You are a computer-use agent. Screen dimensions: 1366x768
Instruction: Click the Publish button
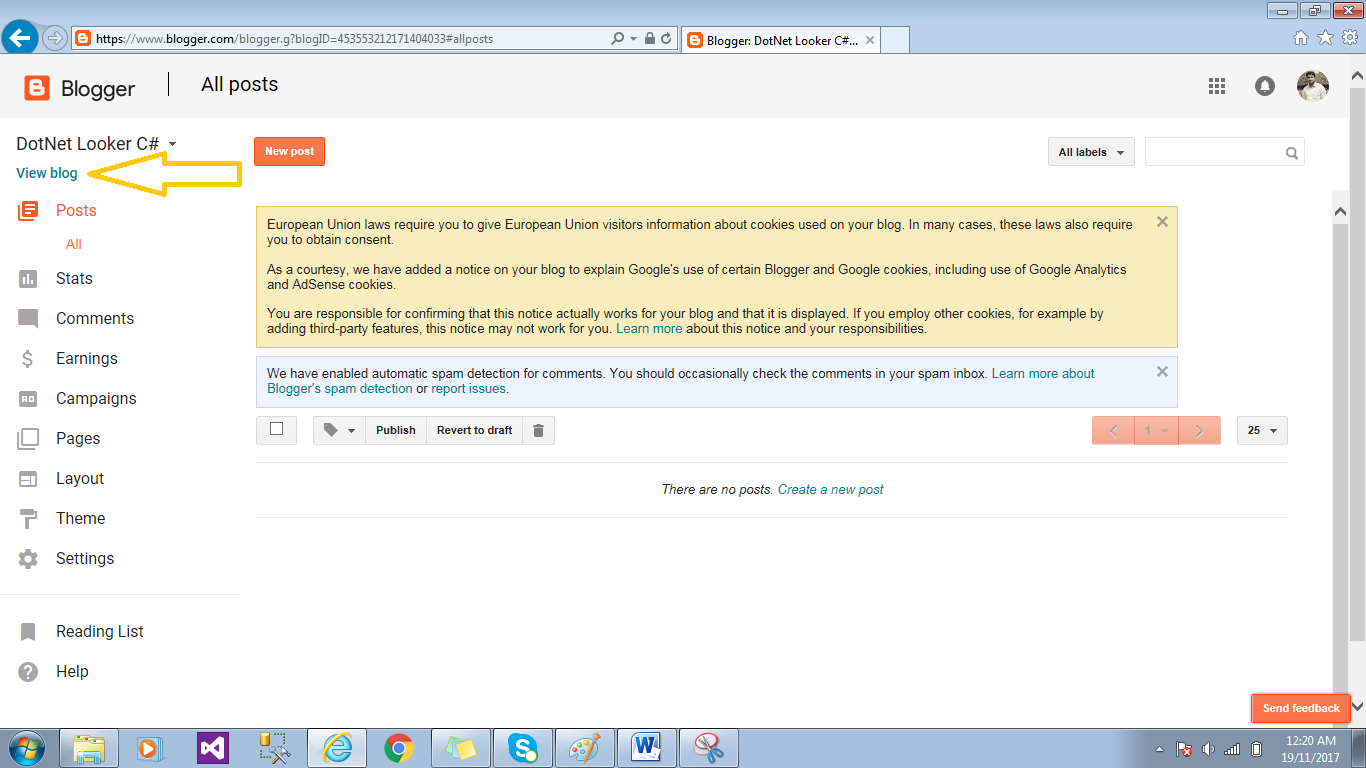point(396,430)
